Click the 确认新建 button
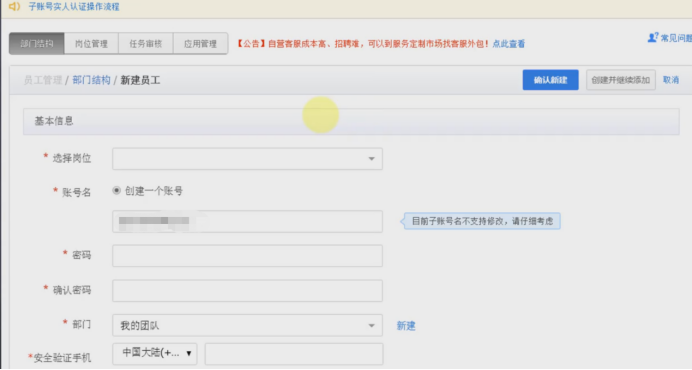 (550, 80)
